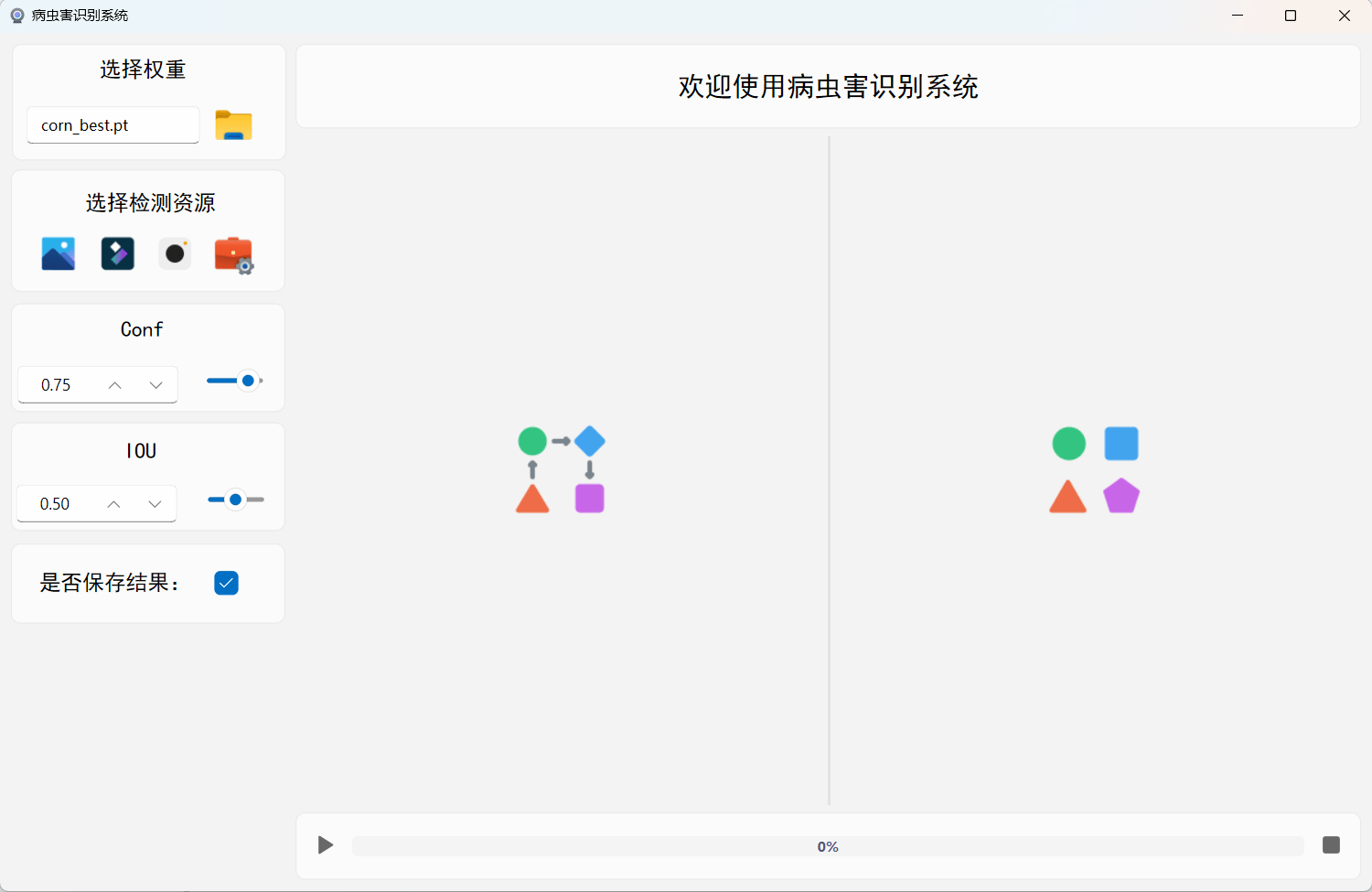Click the Conf 0.75 value box
This screenshot has width=1372, height=892.
tap(98, 385)
